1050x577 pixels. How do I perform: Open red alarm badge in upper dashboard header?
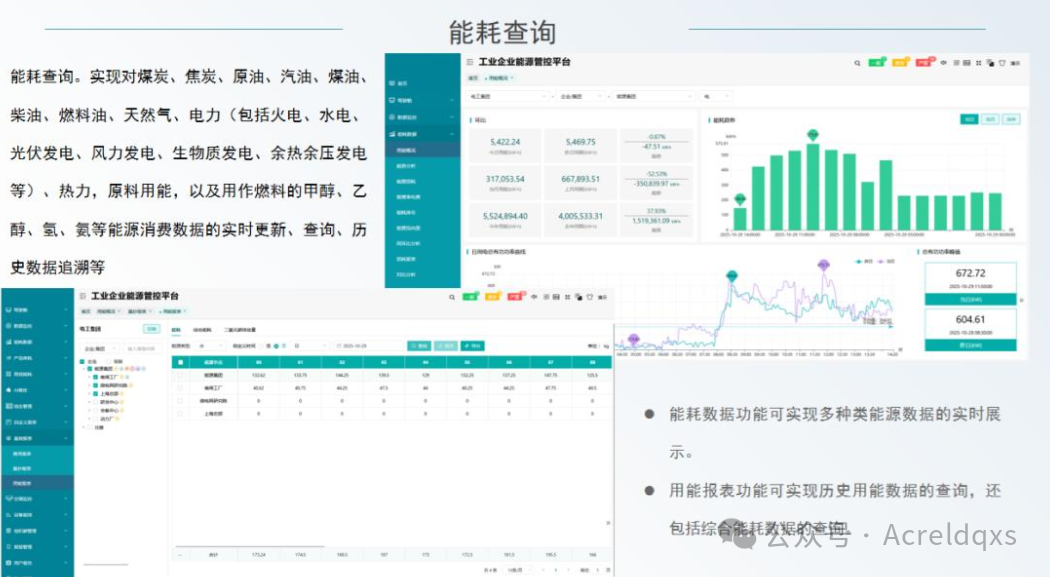tap(925, 62)
